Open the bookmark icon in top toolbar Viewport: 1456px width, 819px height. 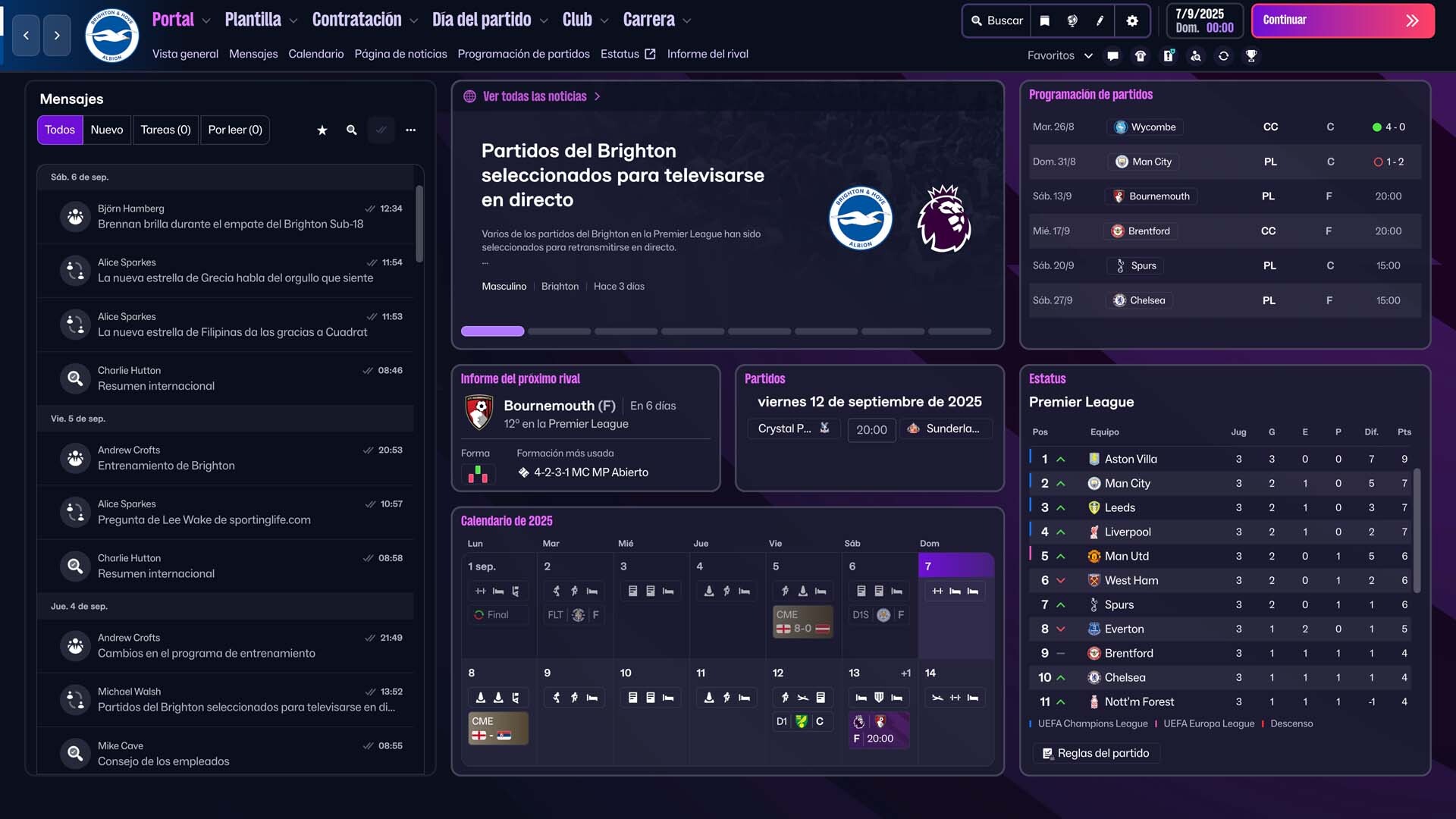(1044, 20)
